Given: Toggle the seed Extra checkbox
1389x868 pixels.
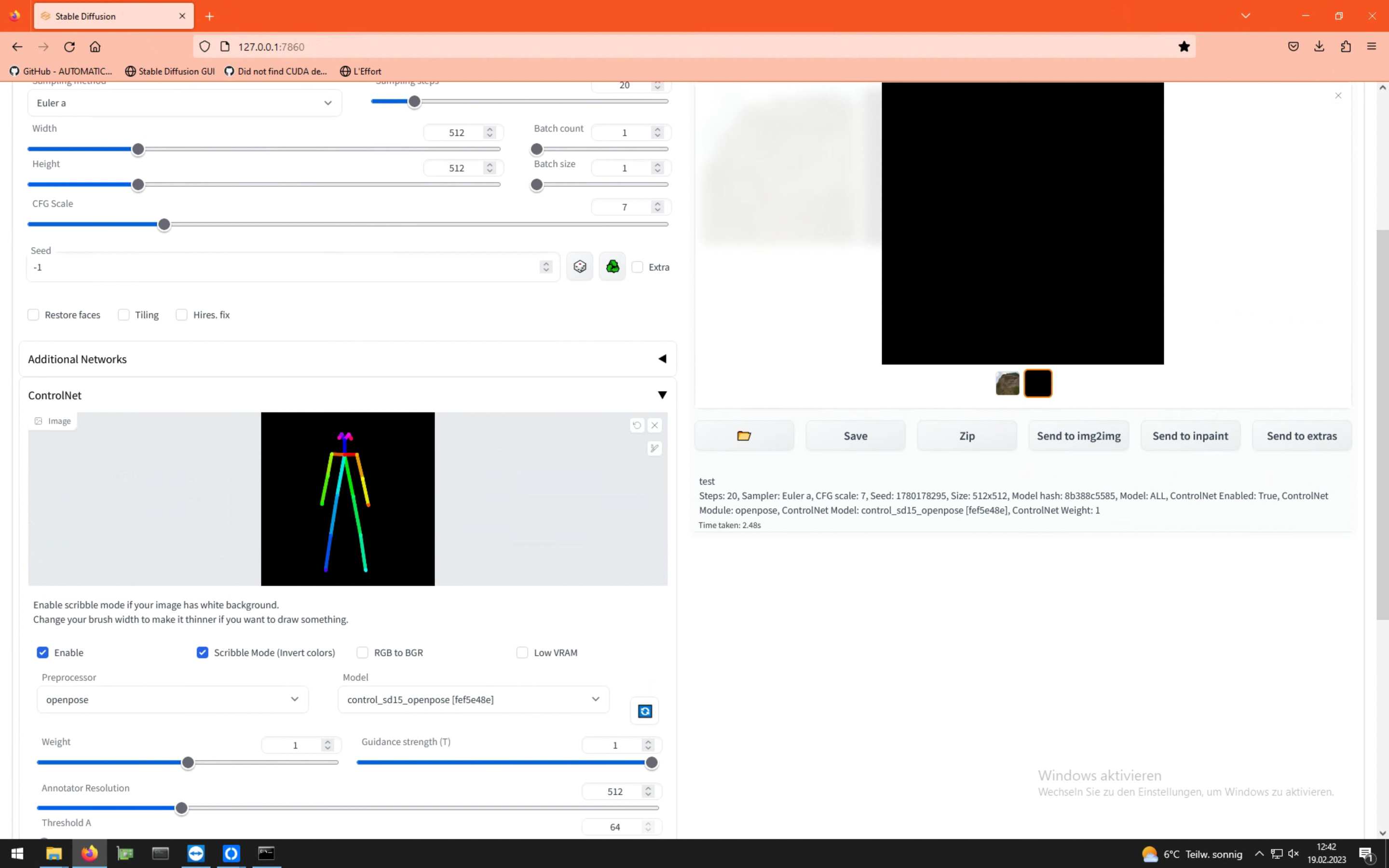Looking at the screenshot, I should pos(637,267).
